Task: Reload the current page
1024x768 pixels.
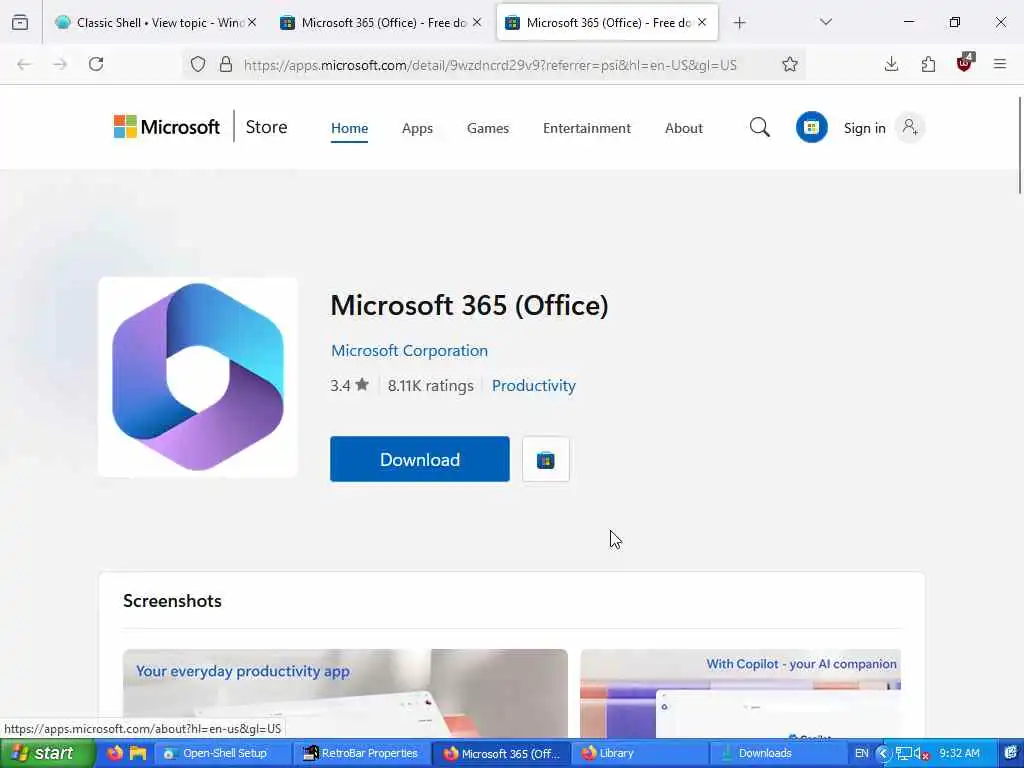Action: tap(96, 64)
